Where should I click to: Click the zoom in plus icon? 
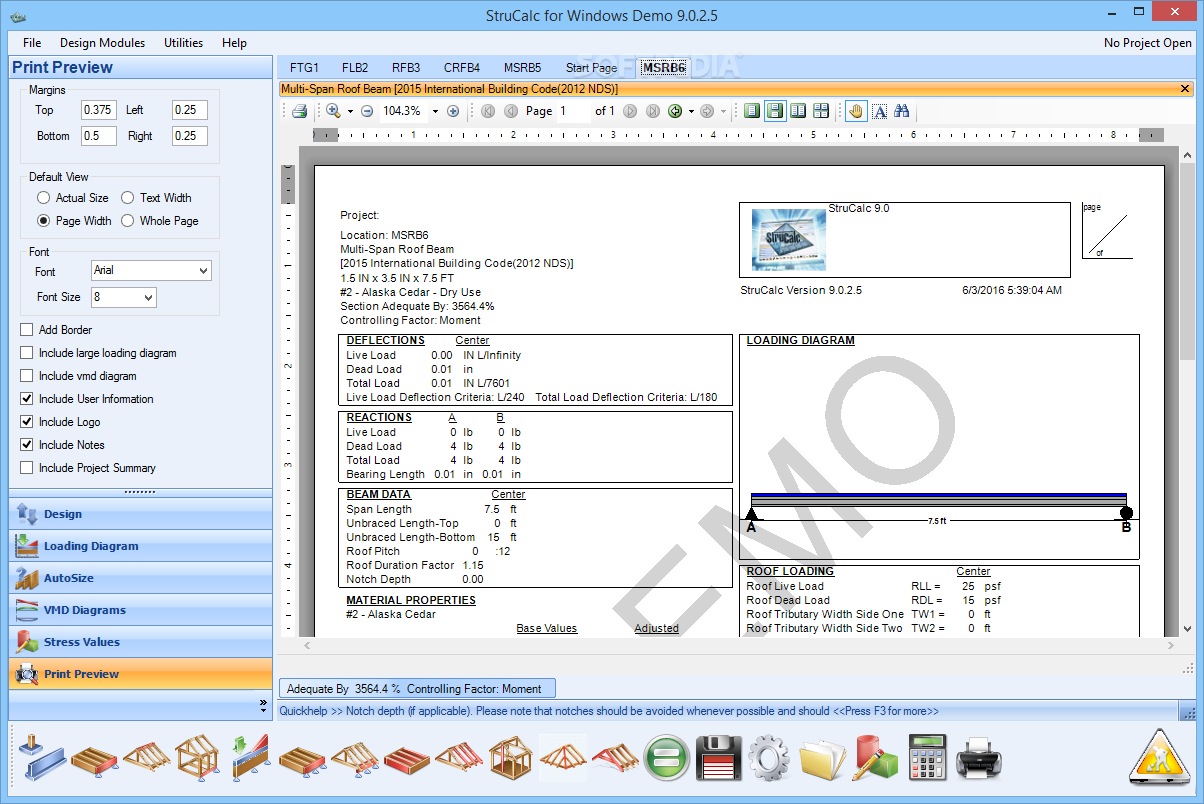[453, 111]
